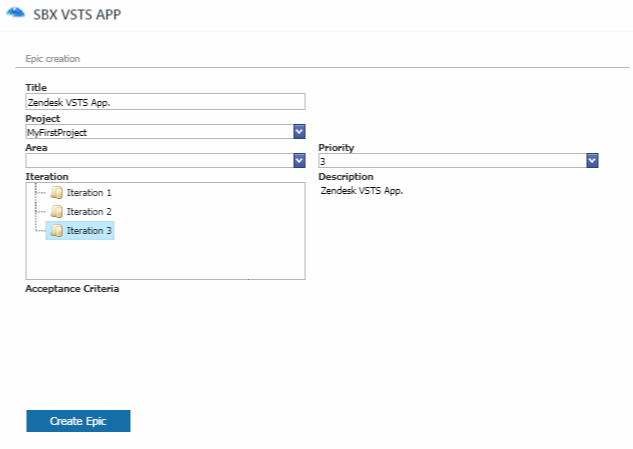Image resolution: width=633 pixels, height=449 pixels.
Task: Click the Iteration 3 folder icon
Action: click(57, 230)
